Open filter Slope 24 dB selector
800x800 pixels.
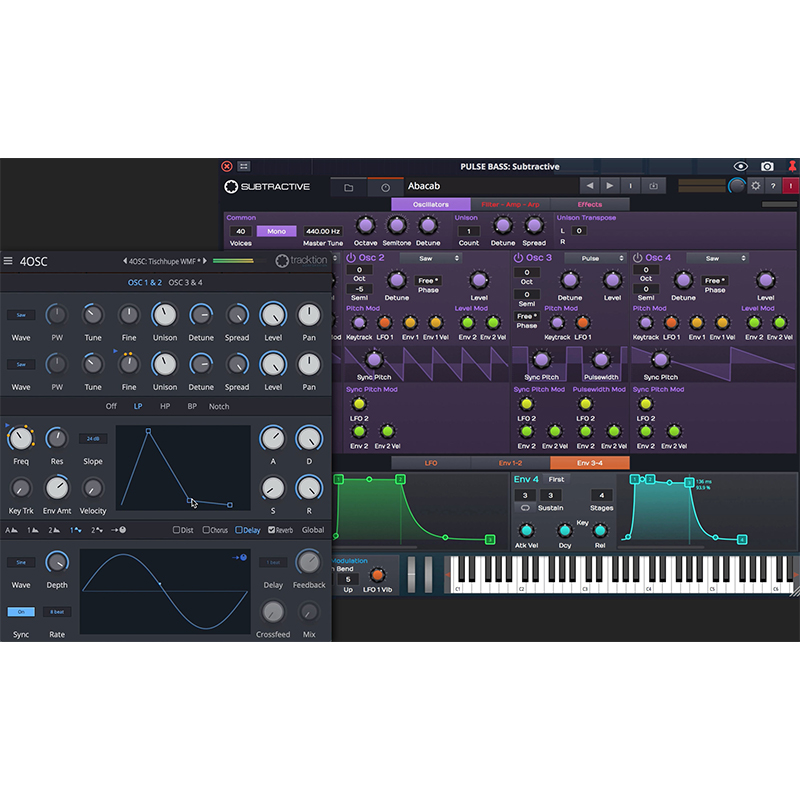point(93,439)
